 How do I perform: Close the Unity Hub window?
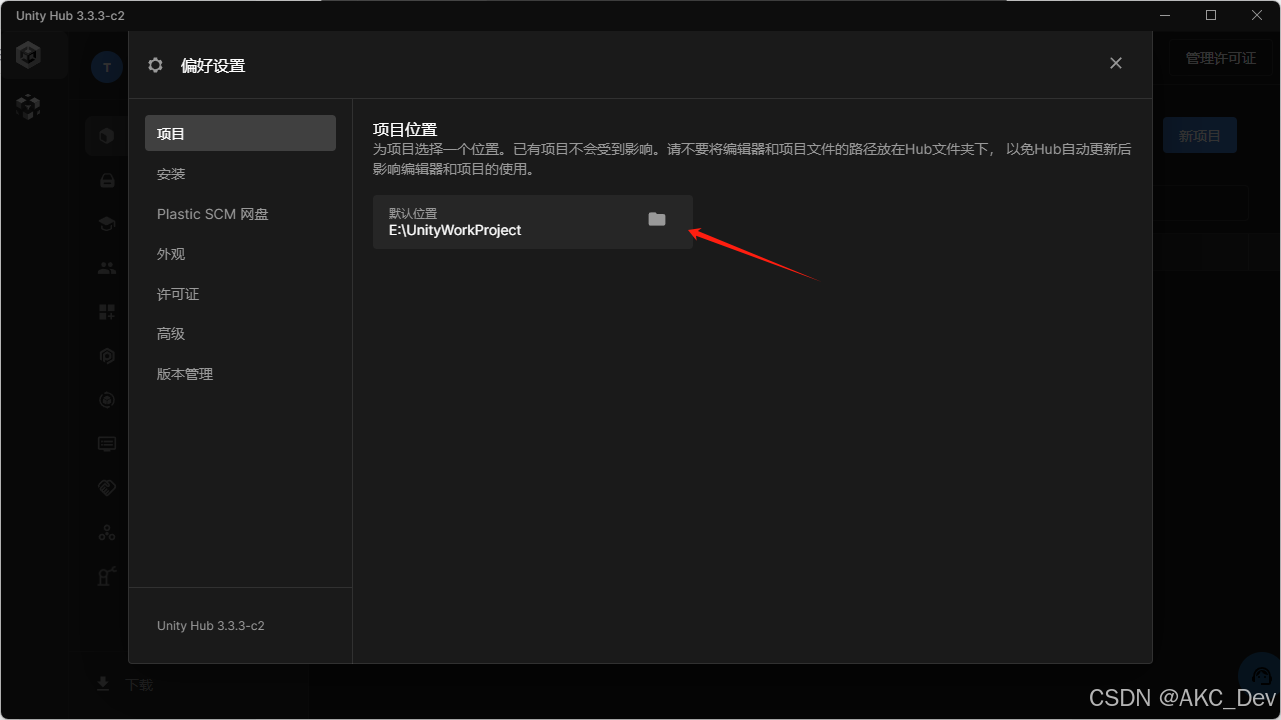(1257, 15)
